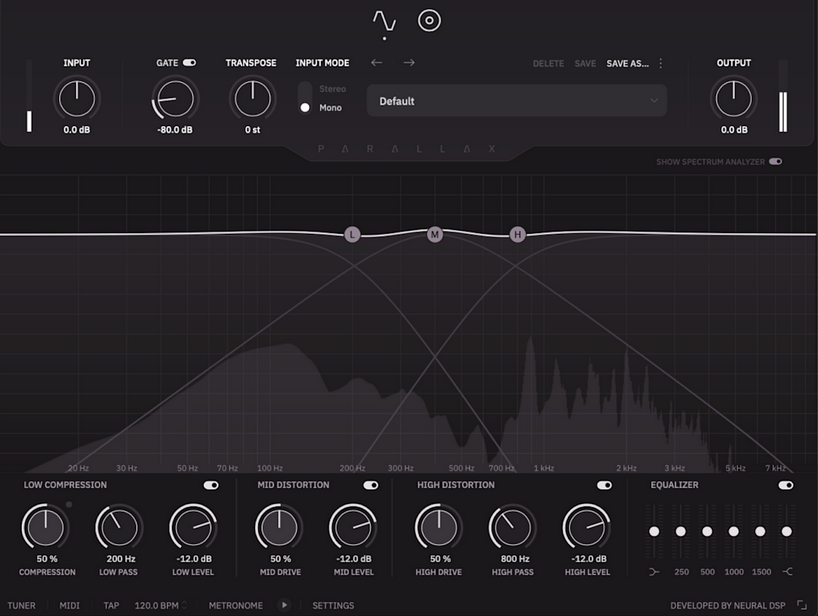Toggle the Mid Distortion section switch
818x616 pixels.
coord(371,485)
